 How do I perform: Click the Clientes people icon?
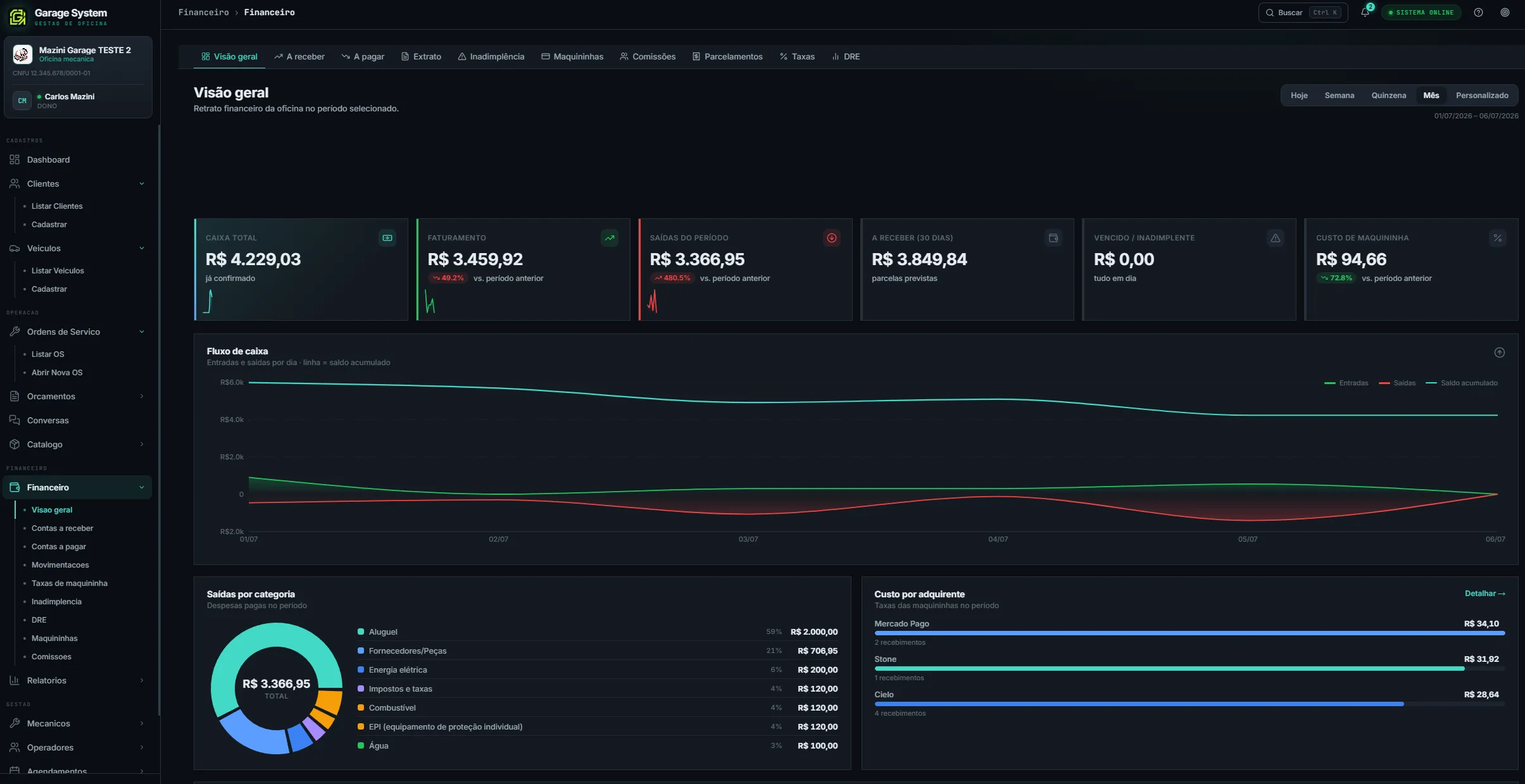[15, 184]
